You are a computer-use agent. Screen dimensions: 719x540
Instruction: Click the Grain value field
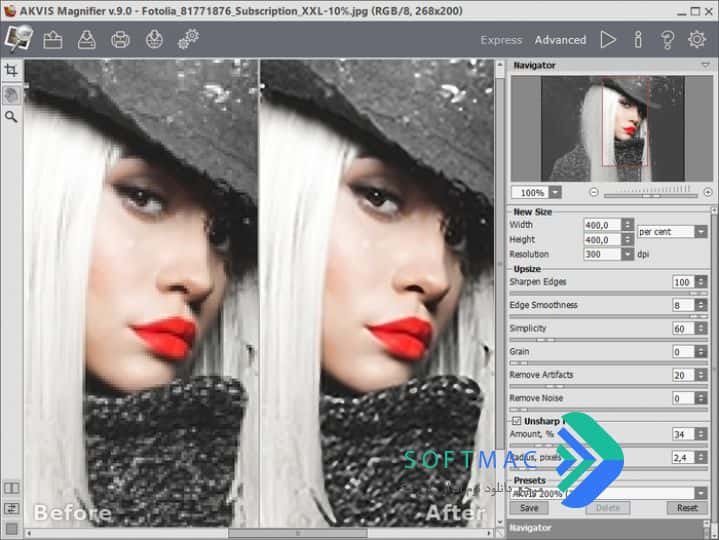(683, 352)
